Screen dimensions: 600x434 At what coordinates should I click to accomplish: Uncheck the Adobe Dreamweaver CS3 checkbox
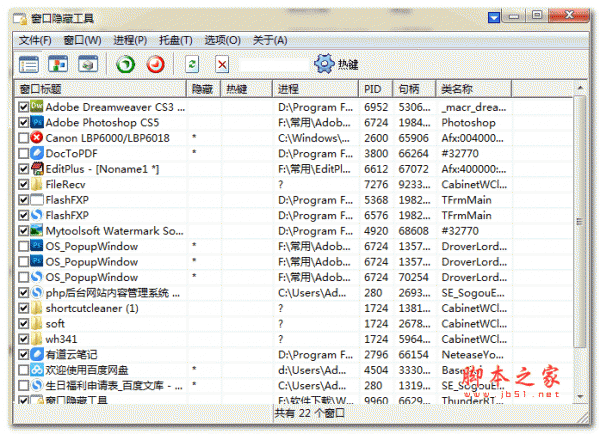[23, 107]
